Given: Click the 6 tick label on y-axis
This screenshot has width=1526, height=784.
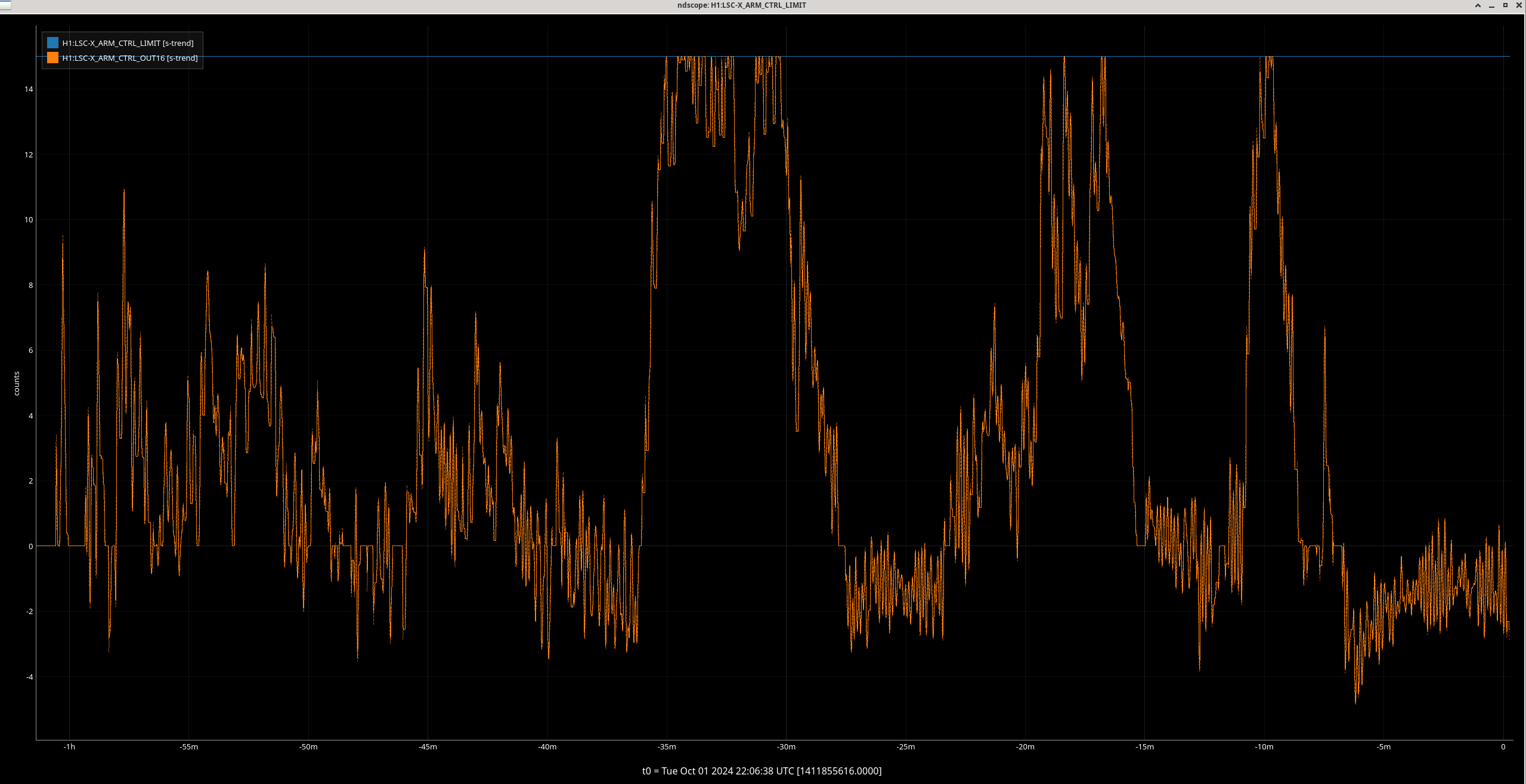Looking at the screenshot, I should (x=31, y=351).
